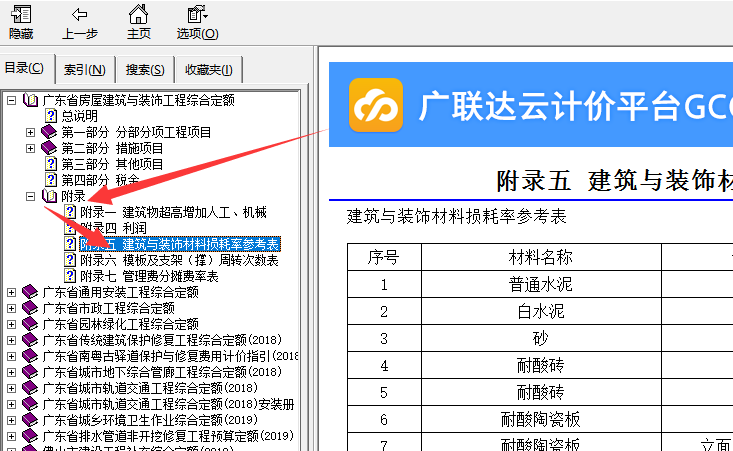Switch to the 搜索(S) tab
This screenshot has width=733, height=451.
145,70
